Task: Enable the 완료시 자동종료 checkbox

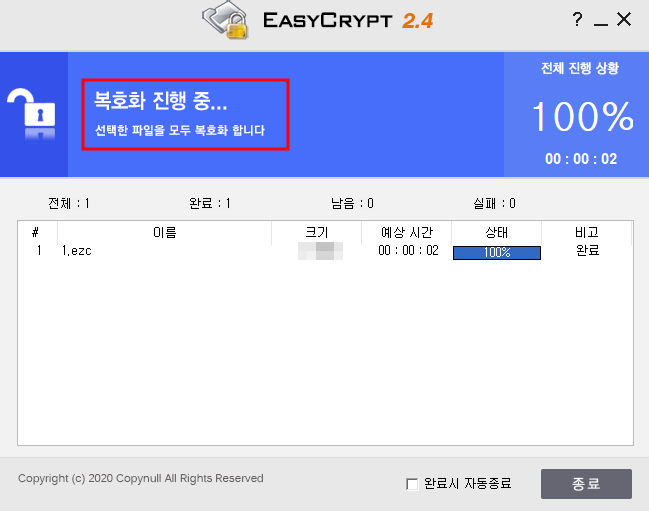Action: [412, 484]
